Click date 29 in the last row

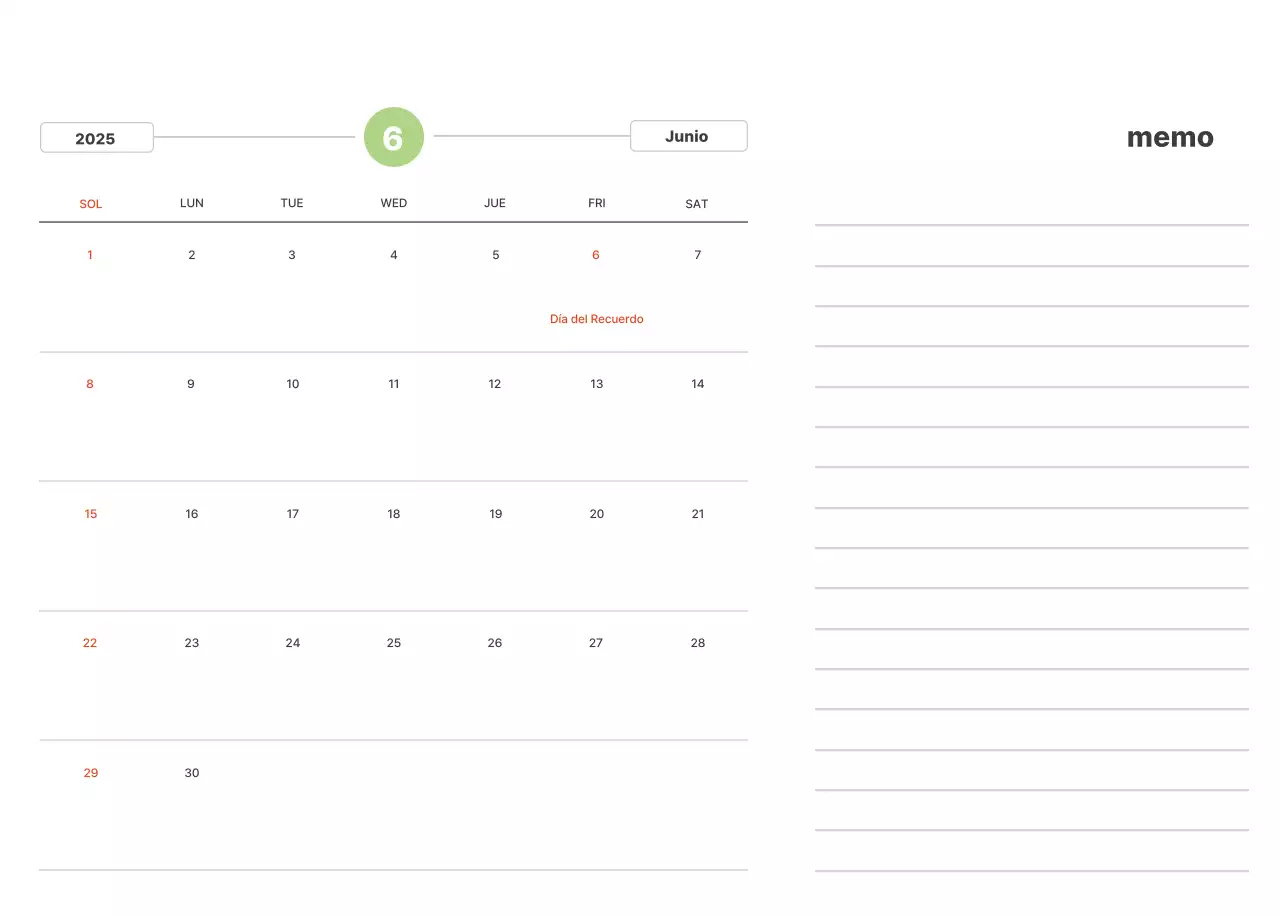91,773
